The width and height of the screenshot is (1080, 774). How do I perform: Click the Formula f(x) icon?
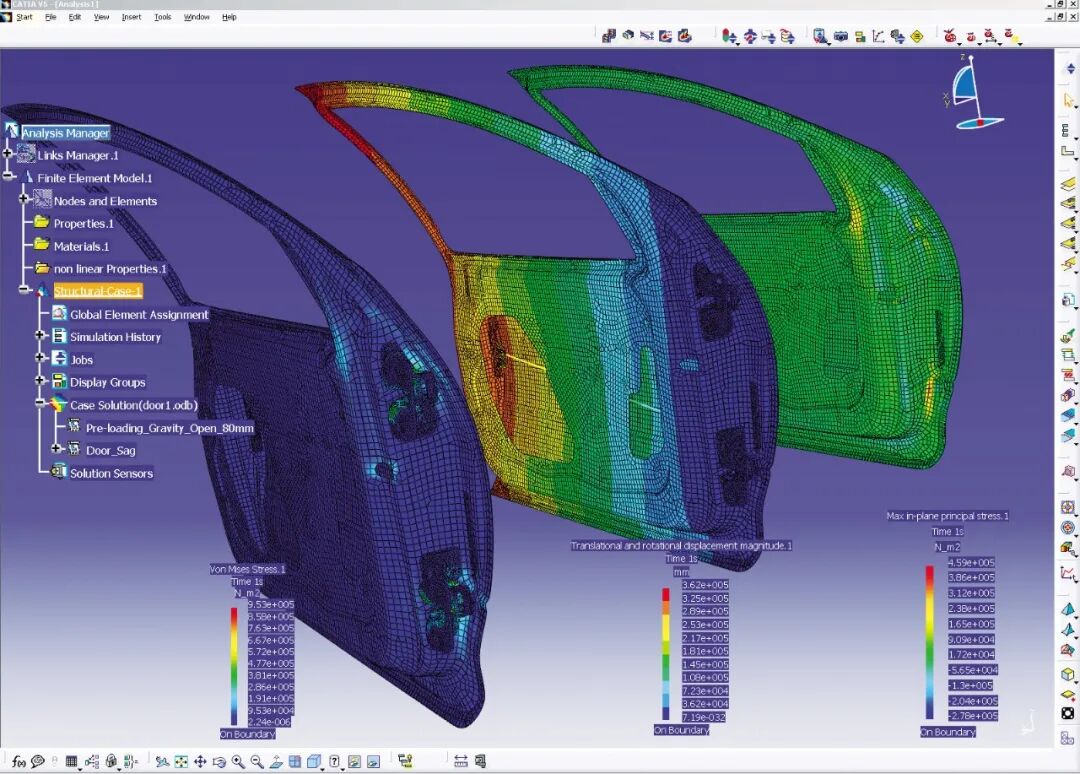(x=18, y=762)
